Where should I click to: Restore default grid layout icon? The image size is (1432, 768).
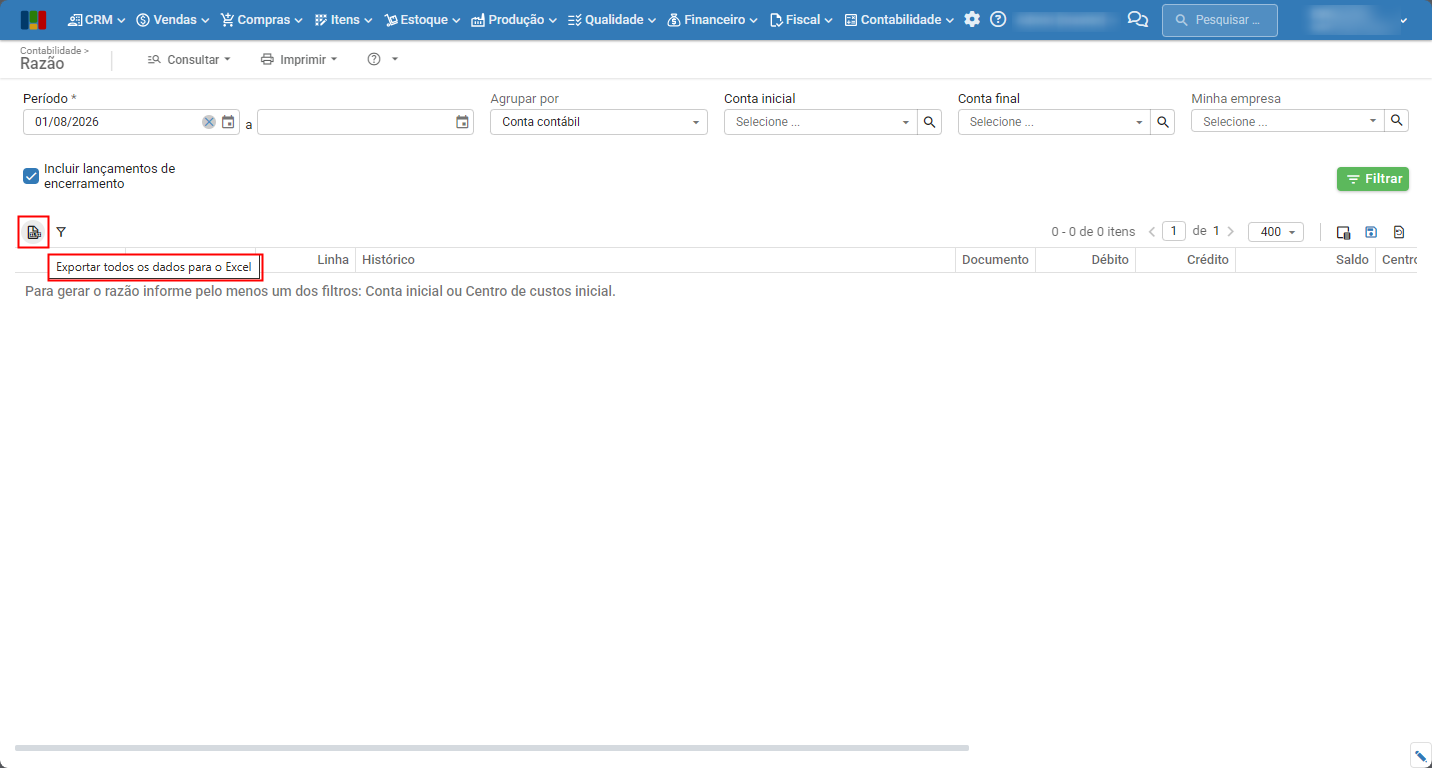tap(1399, 232)
